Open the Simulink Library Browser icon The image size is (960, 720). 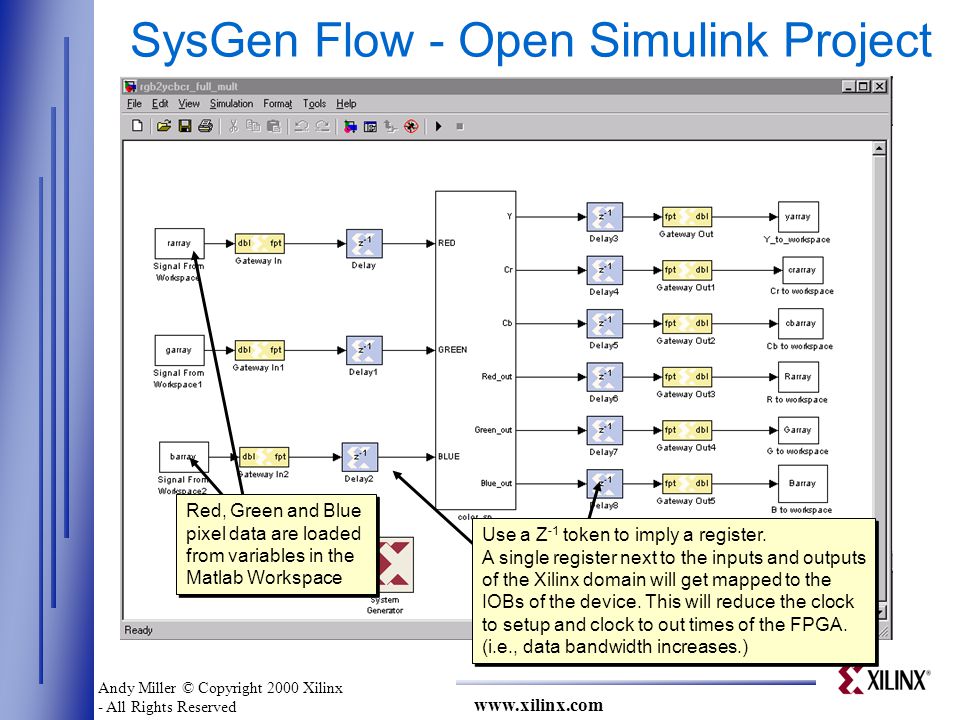(x=350, y=127)
